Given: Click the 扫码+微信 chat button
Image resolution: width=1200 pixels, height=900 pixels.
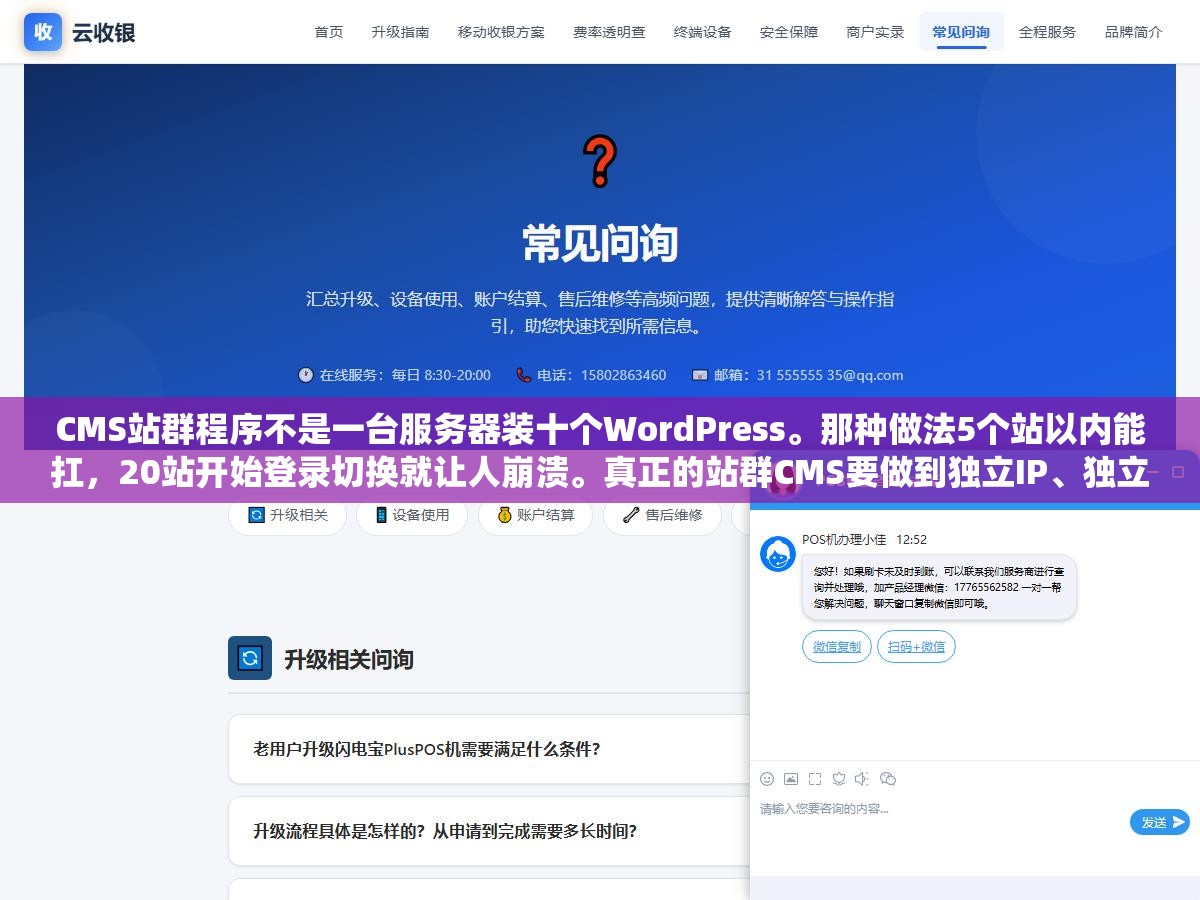Looking at the screenshot, I should click(916, 647).
